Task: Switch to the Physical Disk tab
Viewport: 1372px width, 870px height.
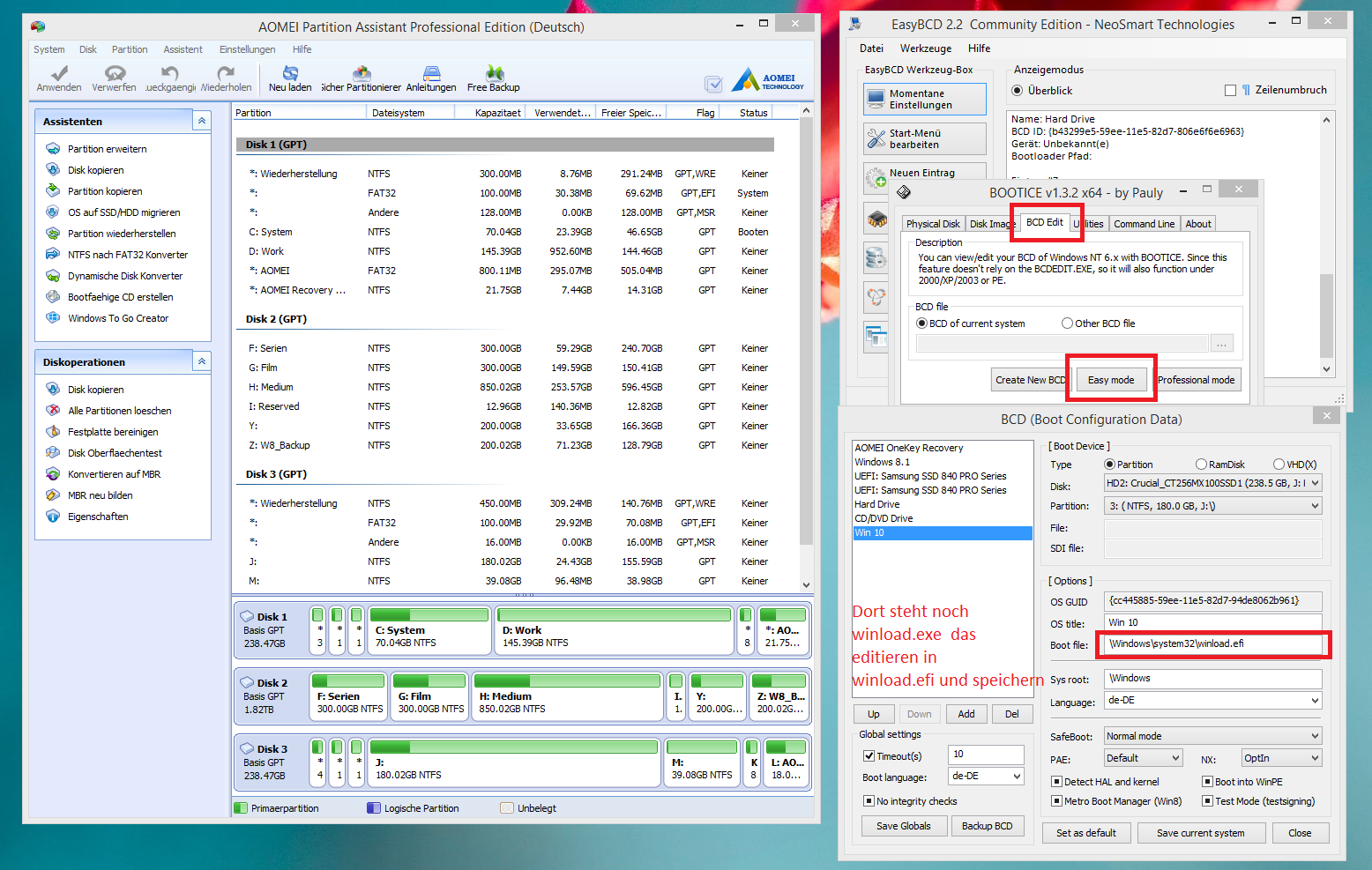Action: pos(933,224)
